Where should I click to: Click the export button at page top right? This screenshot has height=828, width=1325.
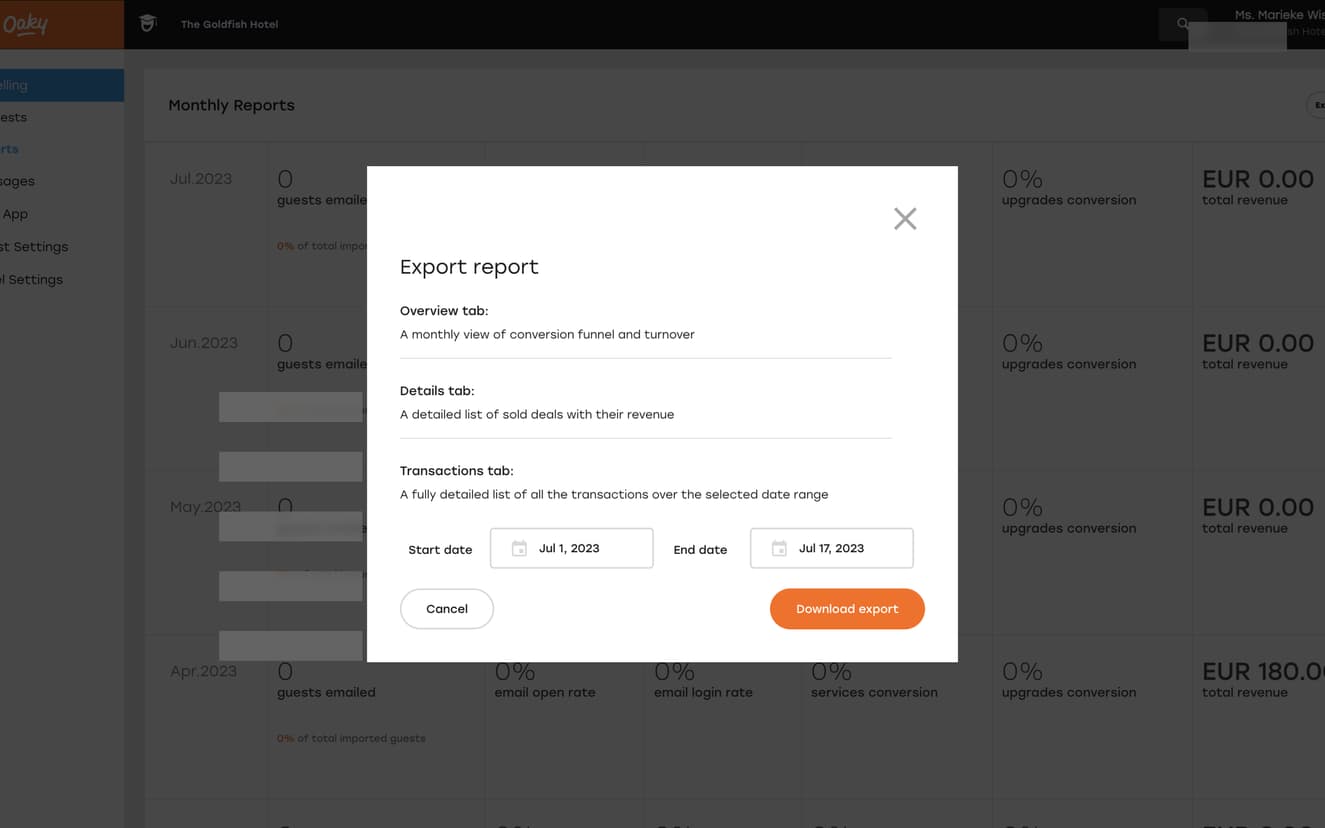(1316, 105)
